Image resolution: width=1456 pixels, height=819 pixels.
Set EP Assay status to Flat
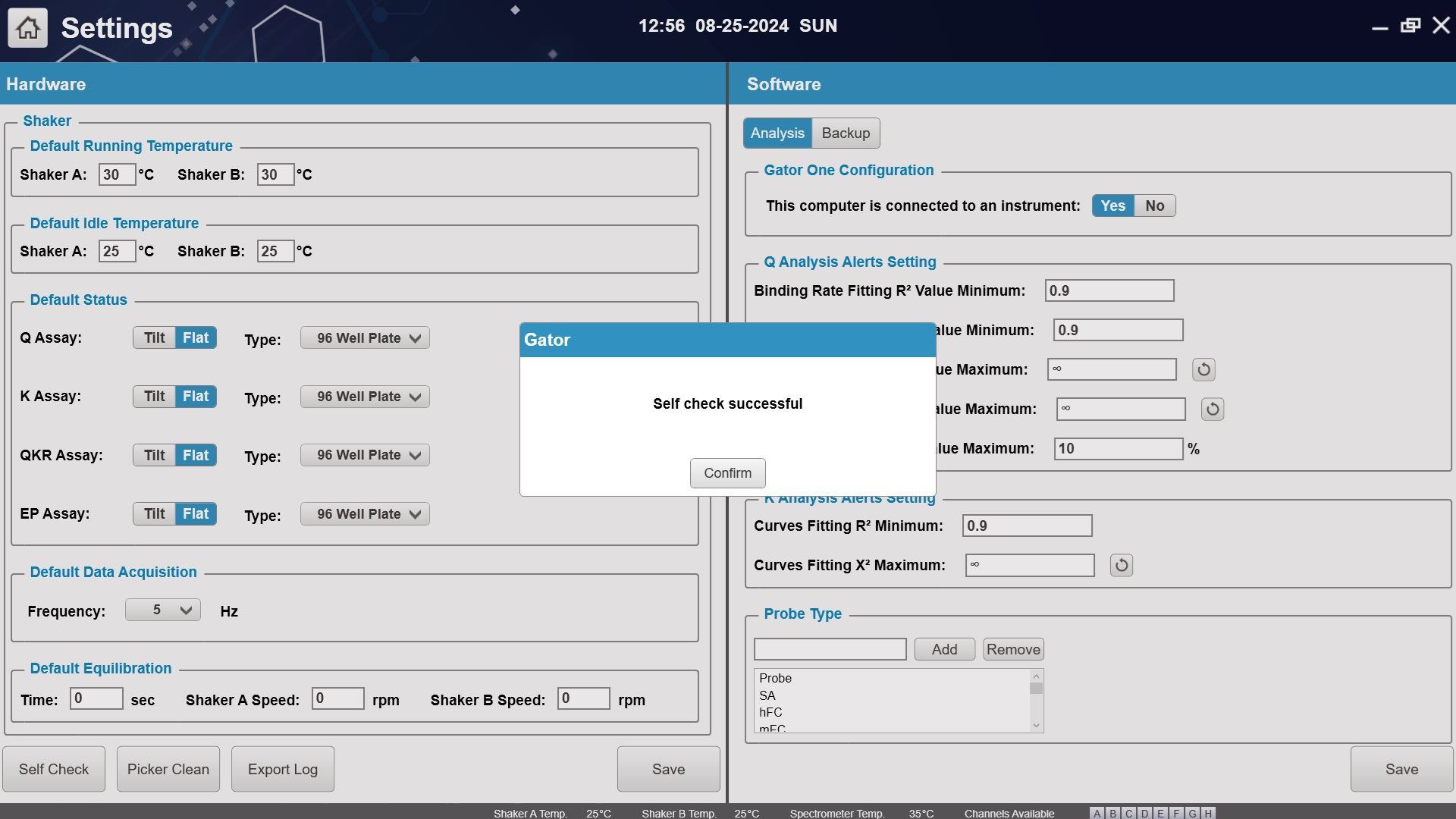(196, 513)
